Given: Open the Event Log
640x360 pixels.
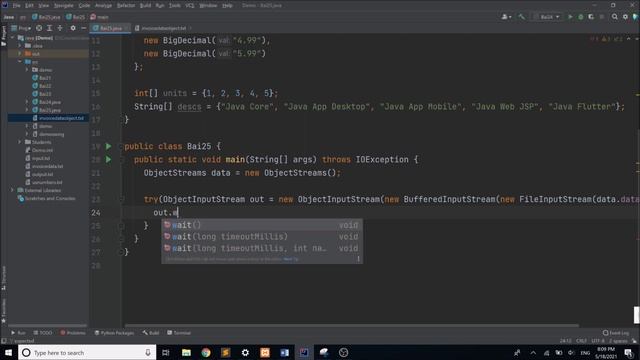Looking at the screenshot, I should [616, 333].
